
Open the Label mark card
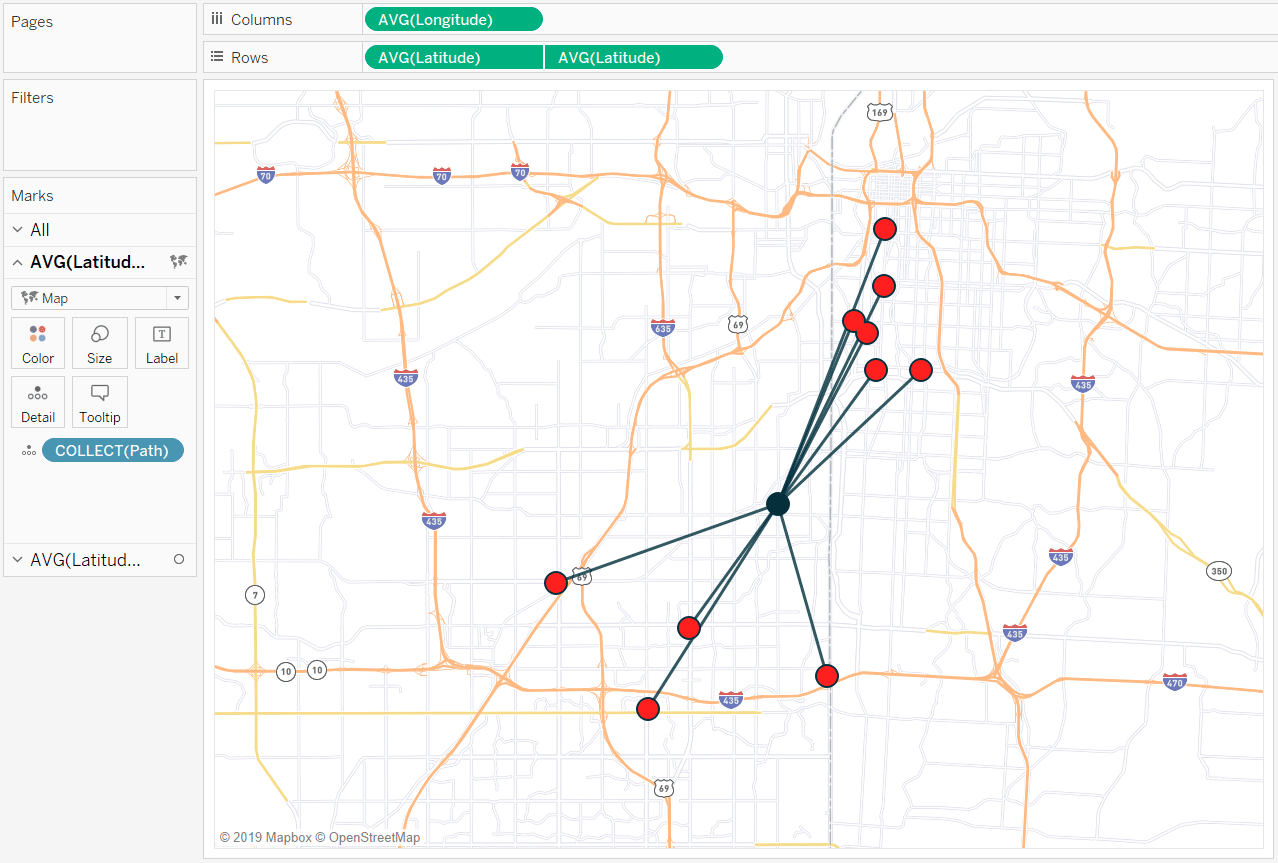pos(162,343)
